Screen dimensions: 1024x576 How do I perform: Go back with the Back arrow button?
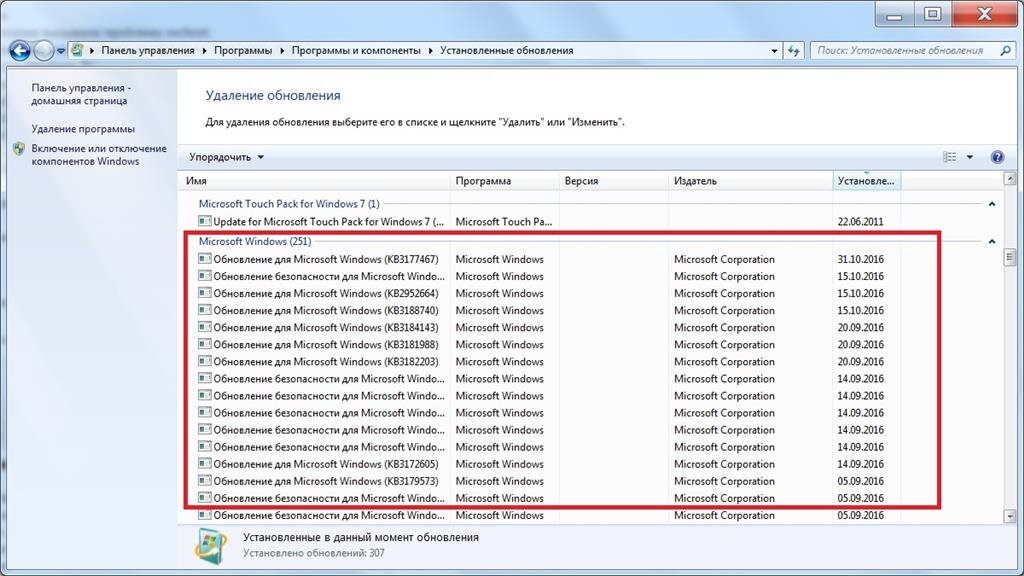point(20,50)
